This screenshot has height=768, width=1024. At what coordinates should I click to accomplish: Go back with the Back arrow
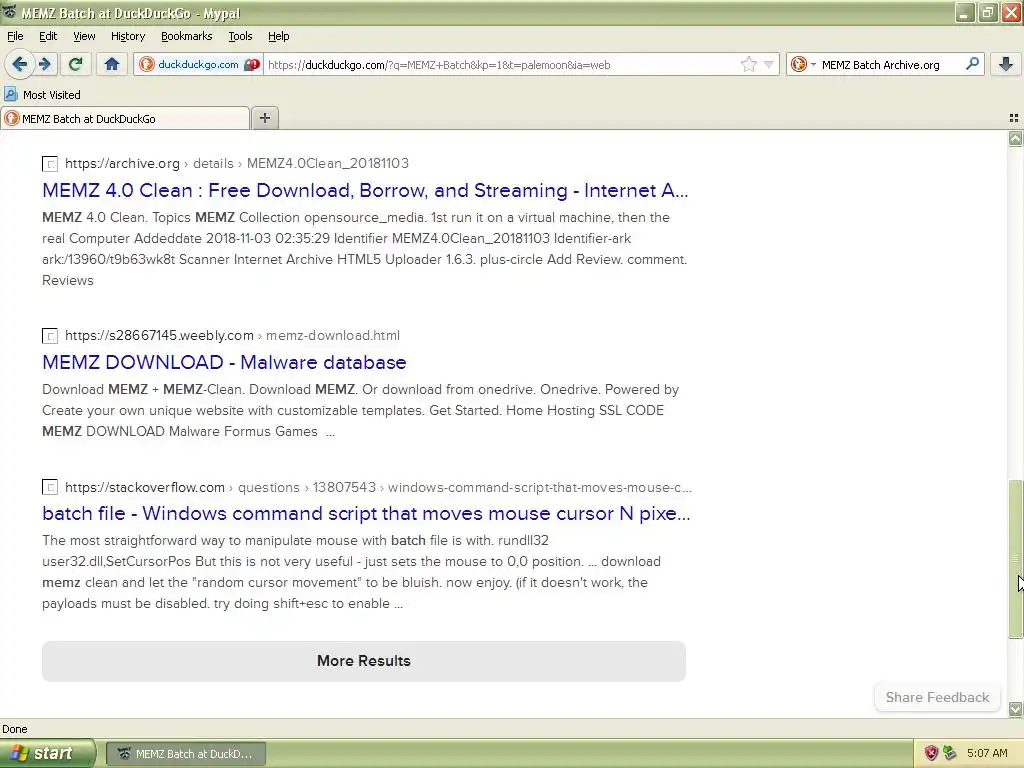click(20, 64)
